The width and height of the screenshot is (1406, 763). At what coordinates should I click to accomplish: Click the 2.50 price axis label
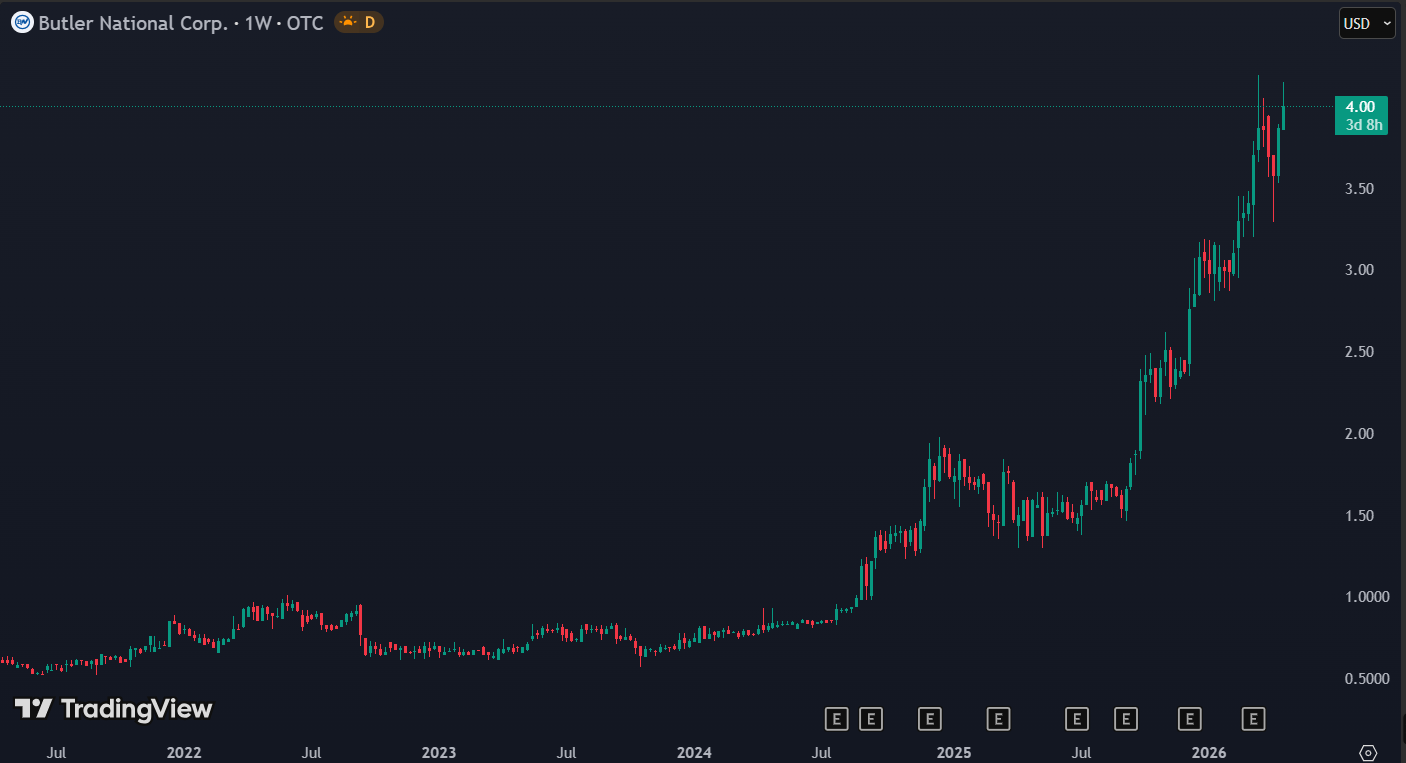[x=1360, y=352]
